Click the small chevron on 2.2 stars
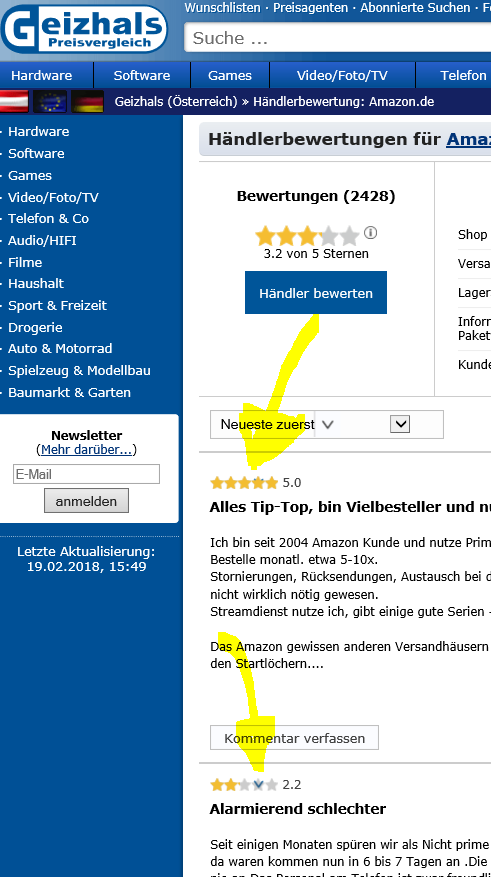The image size is (491, 877). (x=258, y=784)
